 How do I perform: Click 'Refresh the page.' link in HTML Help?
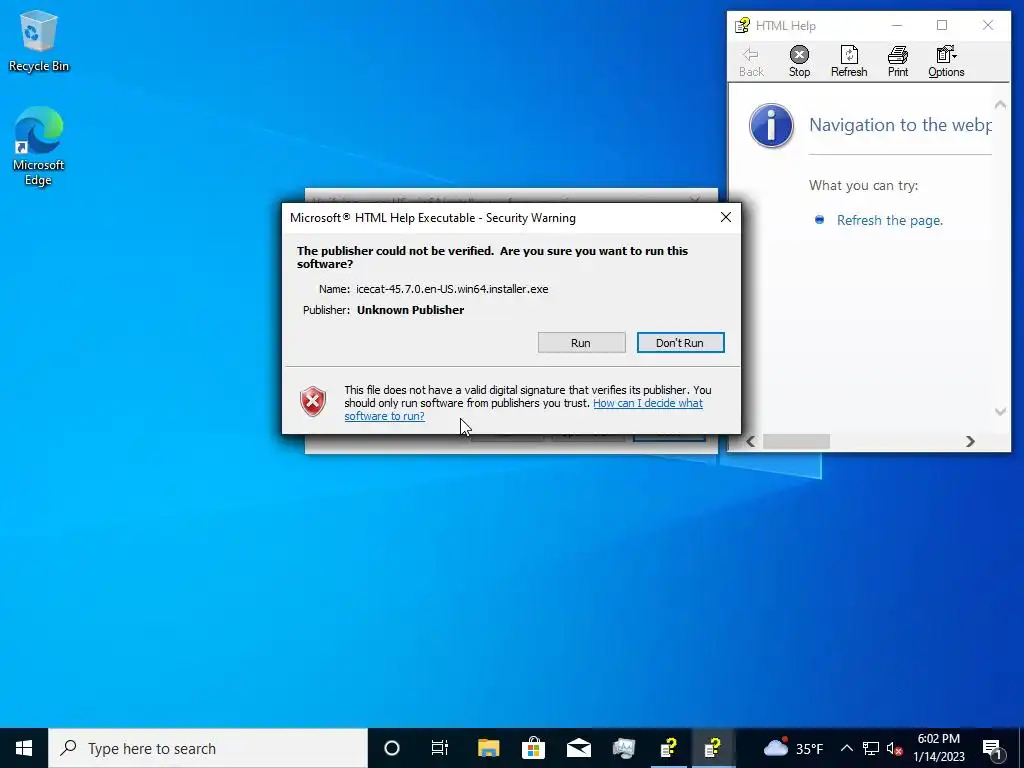(x=889, y=221)
